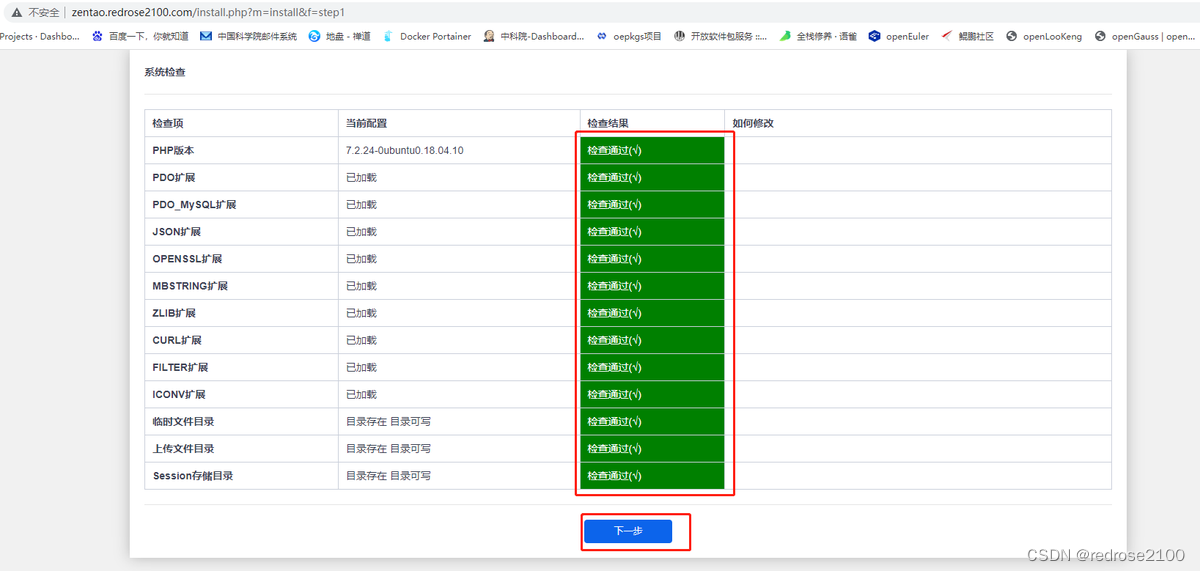1200x571 pixels.
Task: Open the 鲲鹏社区 bookmark
Action: 967,36
